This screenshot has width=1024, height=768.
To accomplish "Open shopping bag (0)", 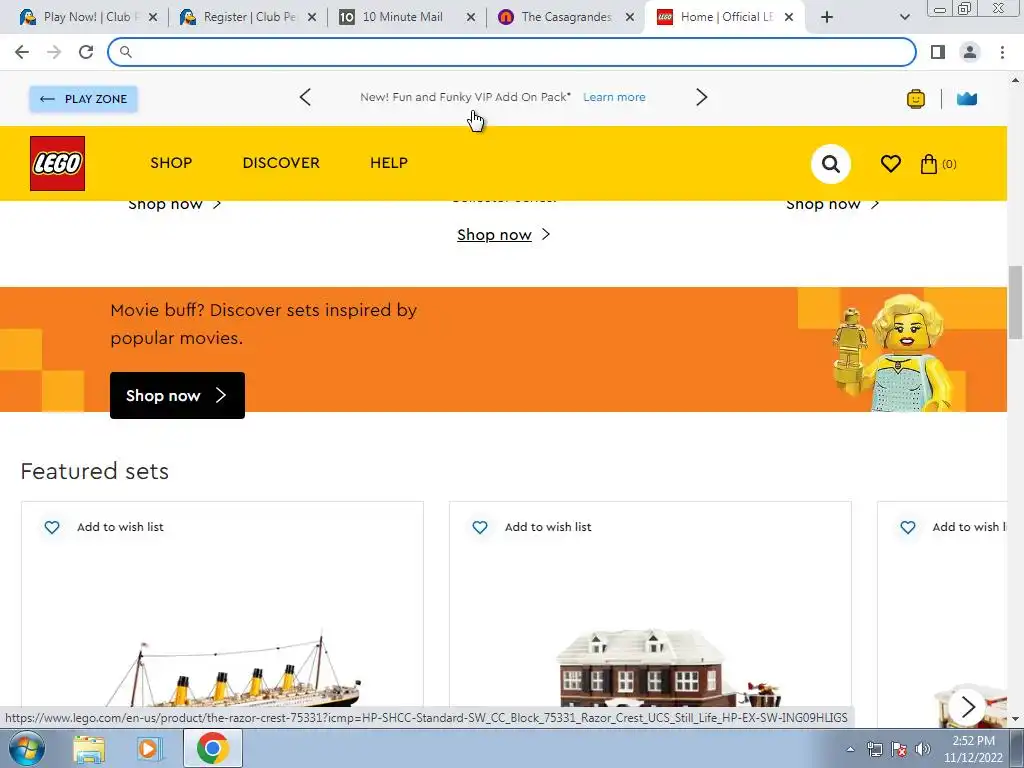I will 938,163.
